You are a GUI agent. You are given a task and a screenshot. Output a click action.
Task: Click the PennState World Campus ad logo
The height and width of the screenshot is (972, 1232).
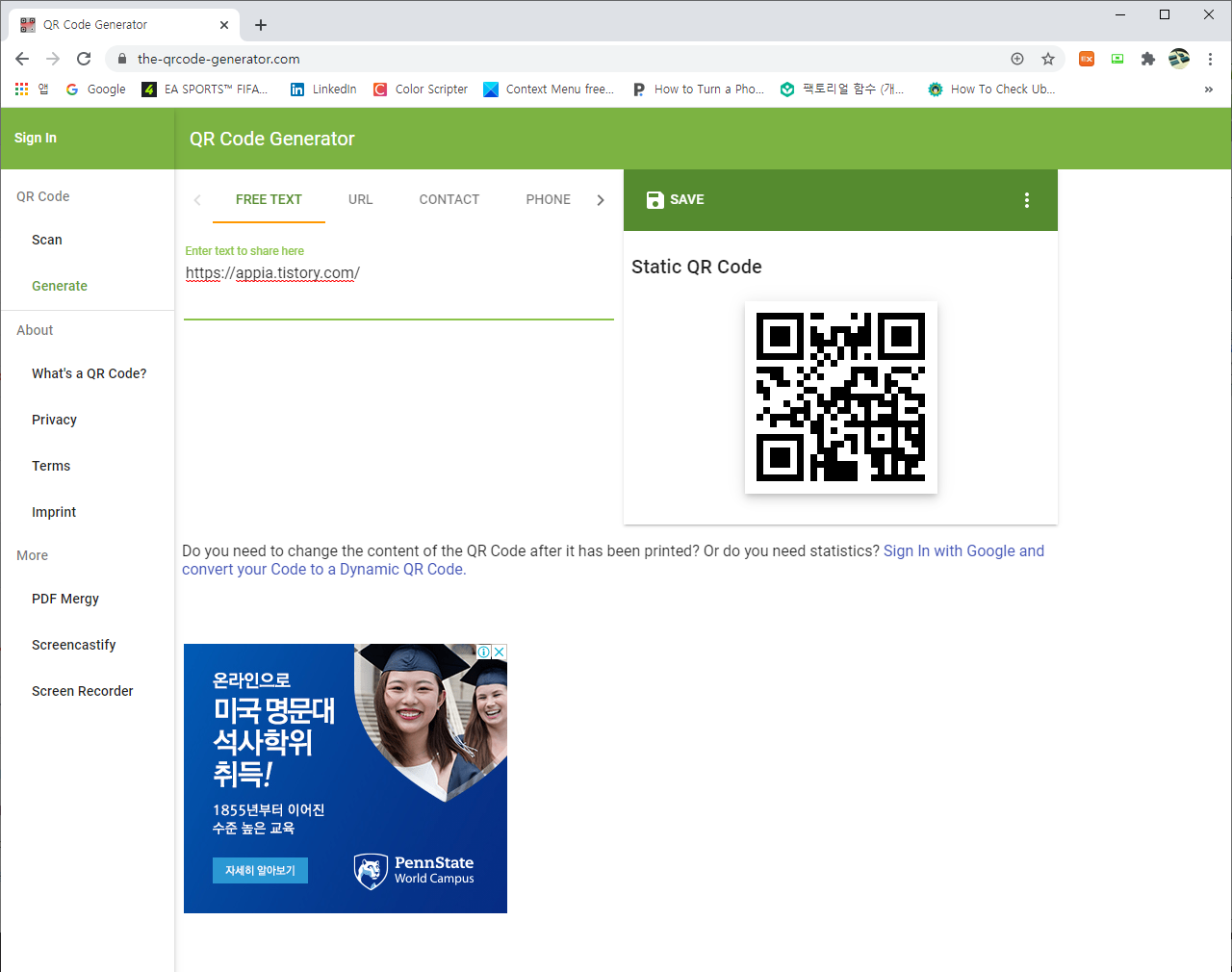coord(414,870)
